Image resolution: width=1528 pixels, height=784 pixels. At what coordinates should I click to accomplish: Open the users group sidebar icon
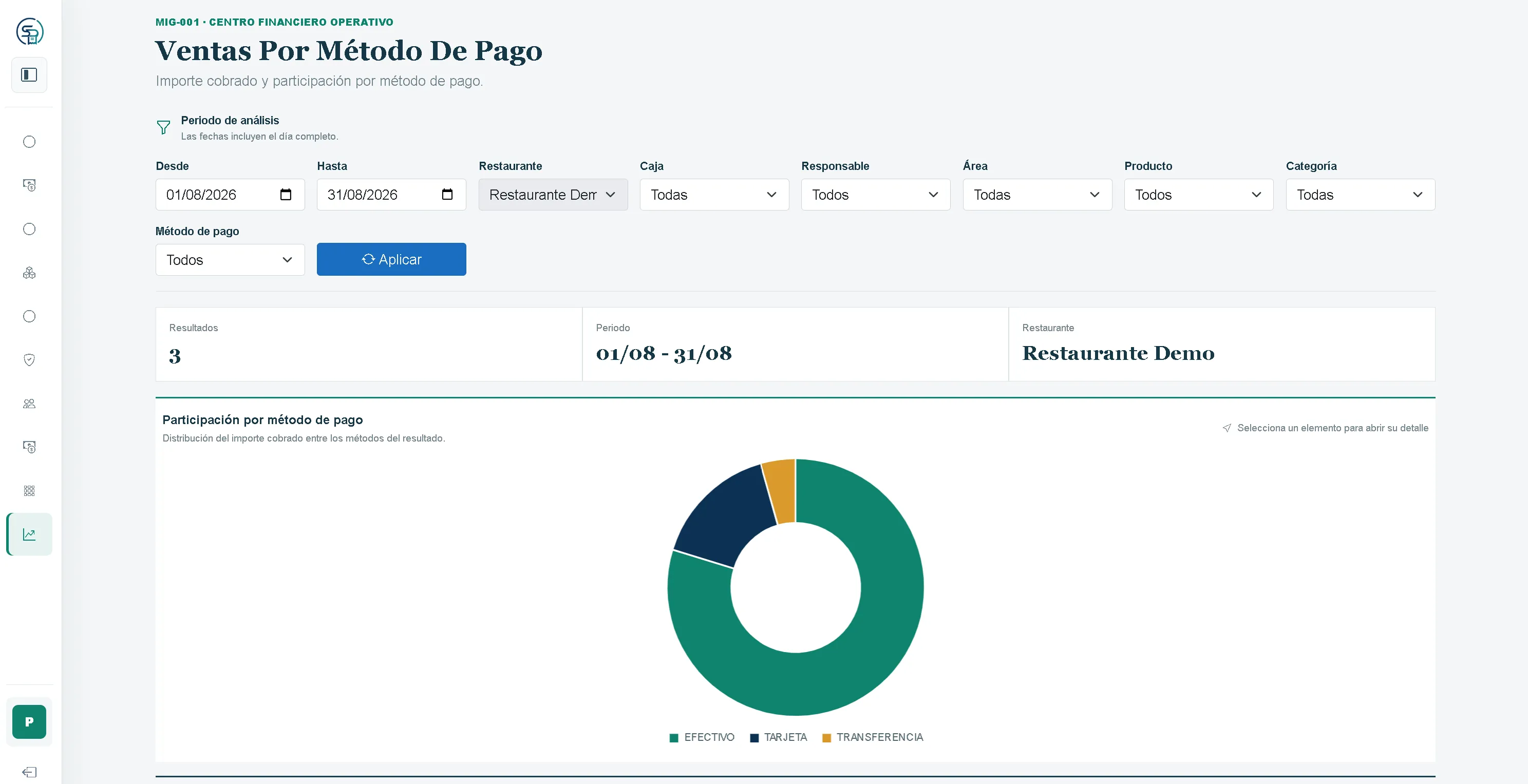coord(29,404)
